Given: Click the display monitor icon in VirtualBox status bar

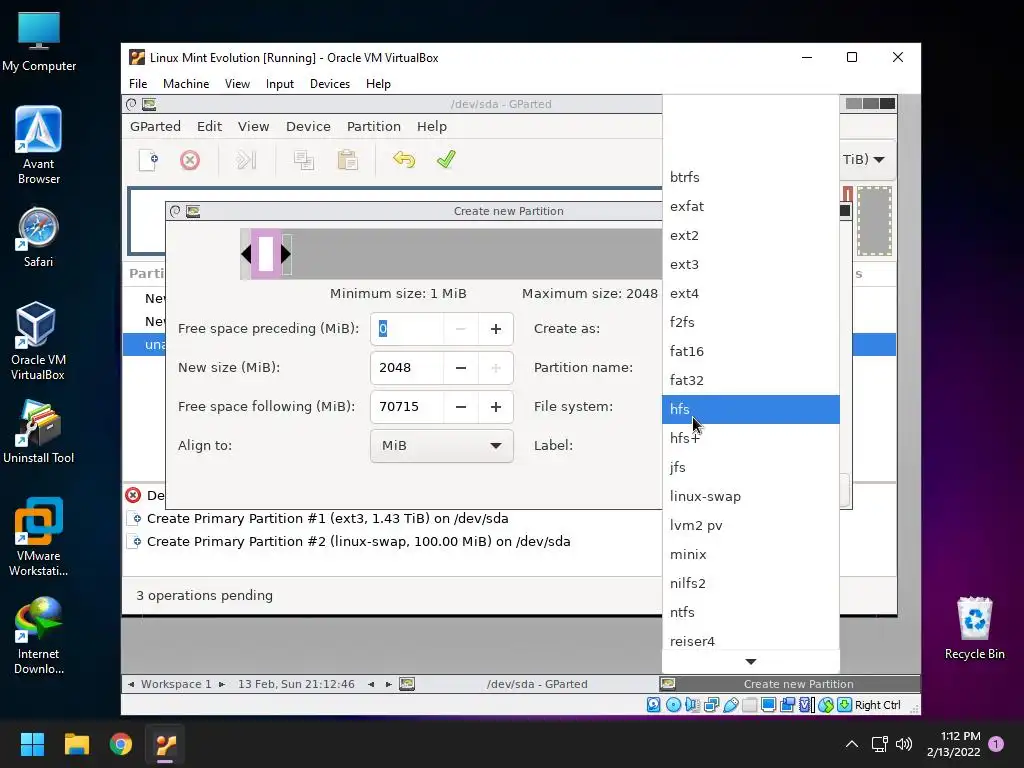Looking at the screenshot, I should click(x=769, y=705).
